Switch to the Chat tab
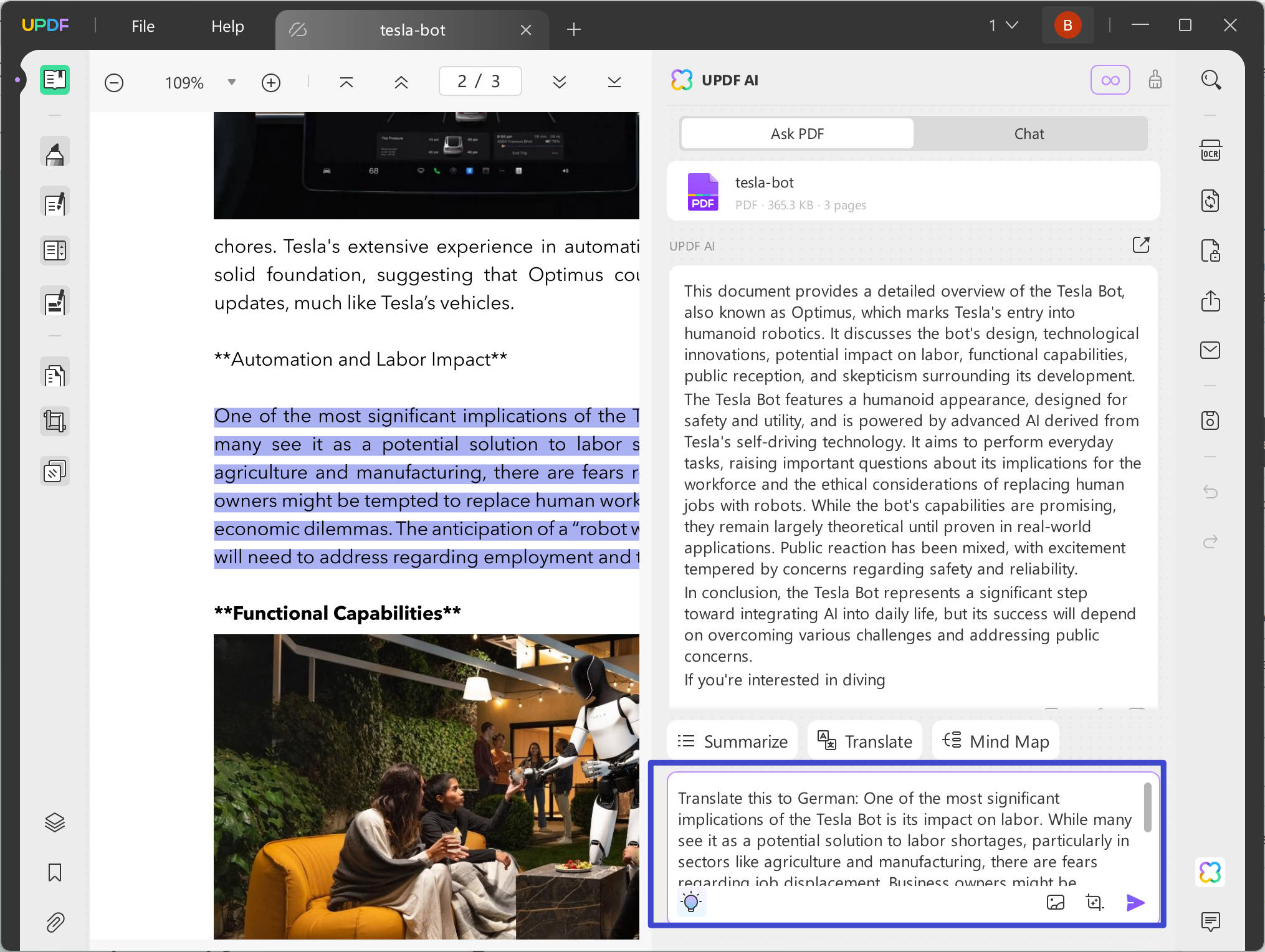1265x952 pixels. (x=1029, y=133)
